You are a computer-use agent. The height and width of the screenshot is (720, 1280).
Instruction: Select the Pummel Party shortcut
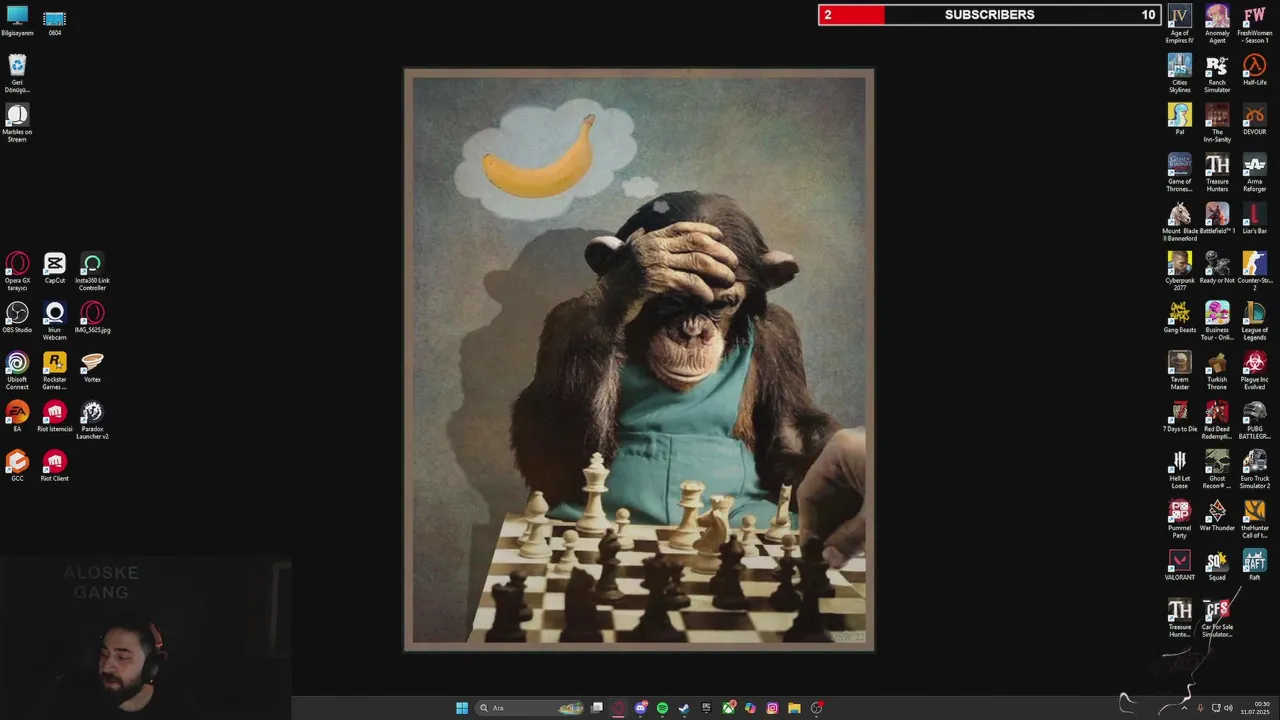coord(1180,519)
